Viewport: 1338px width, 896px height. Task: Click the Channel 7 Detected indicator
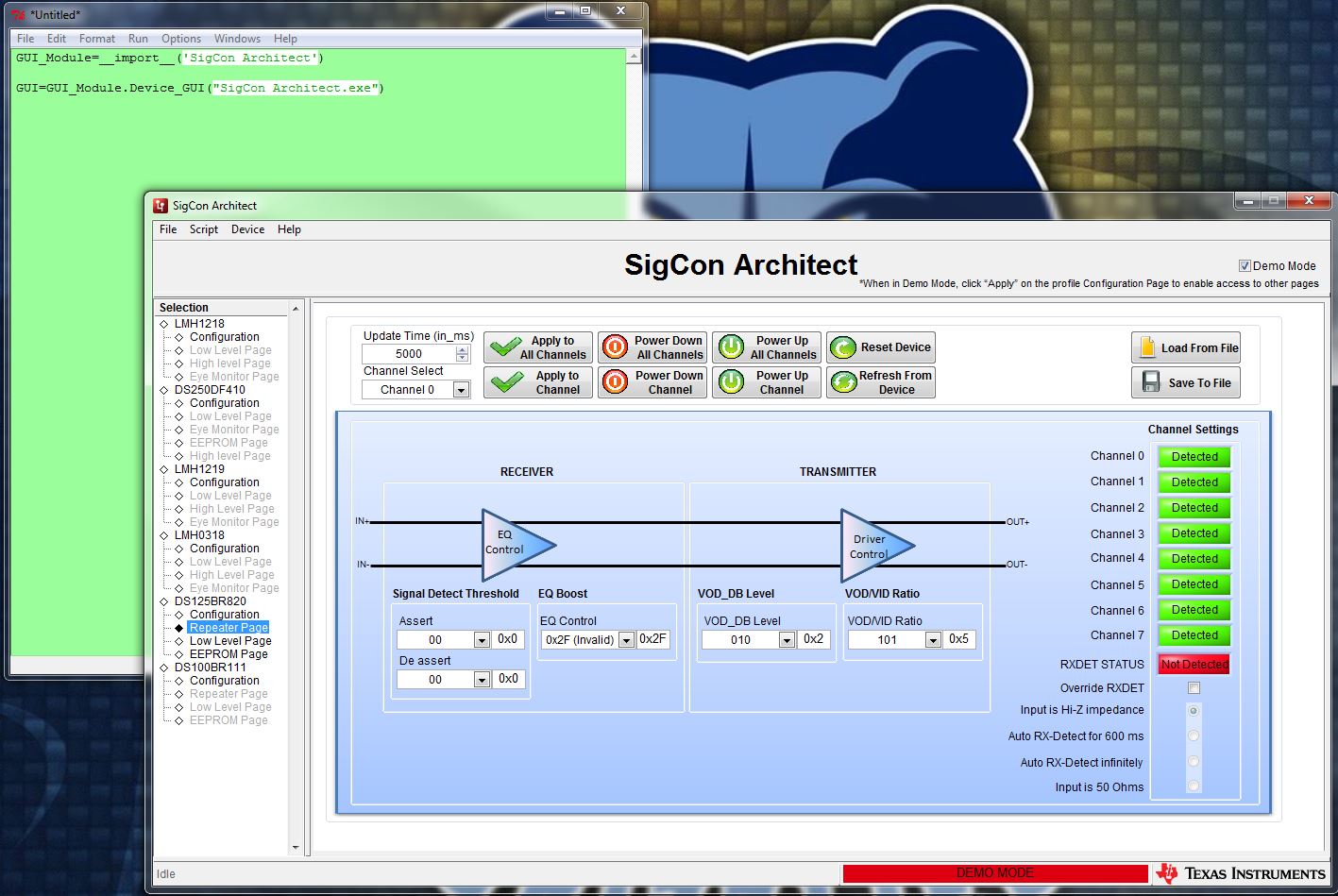(x=1194, y=635)
